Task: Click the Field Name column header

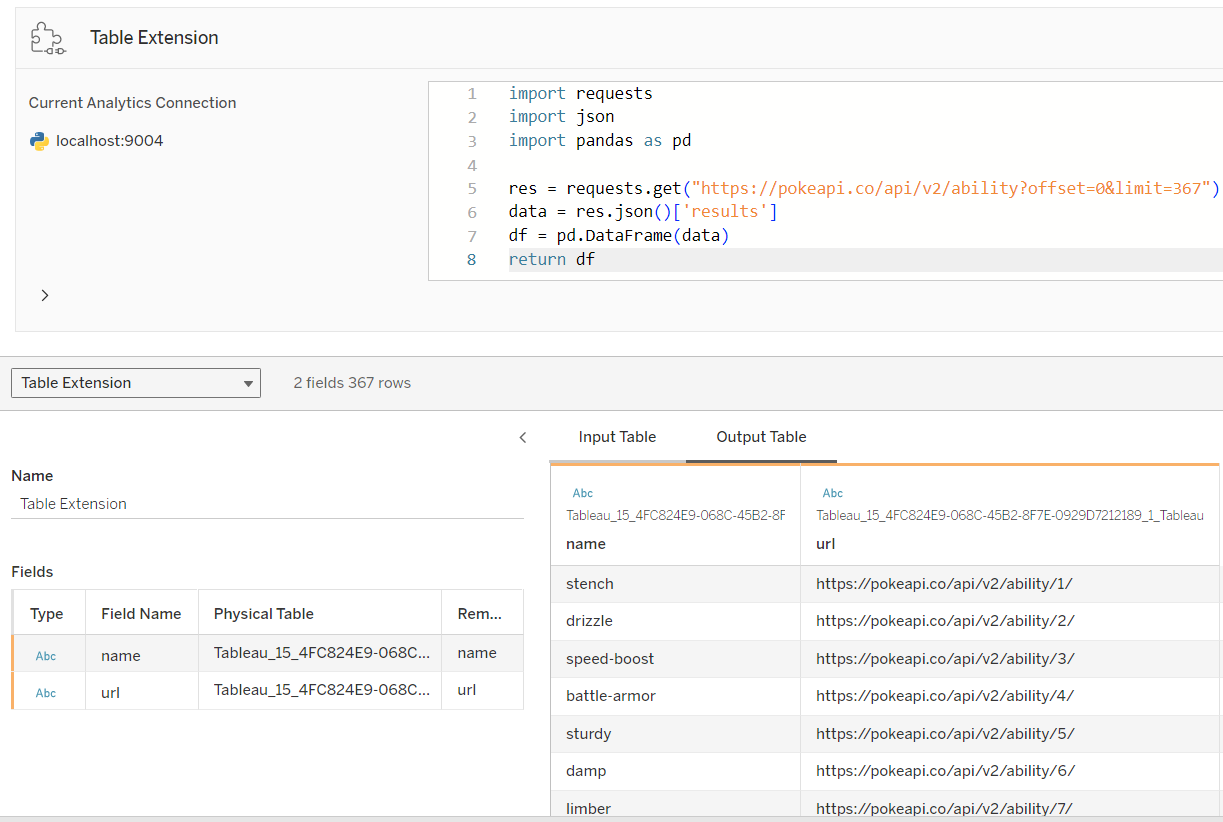Action: coord(141,614)
